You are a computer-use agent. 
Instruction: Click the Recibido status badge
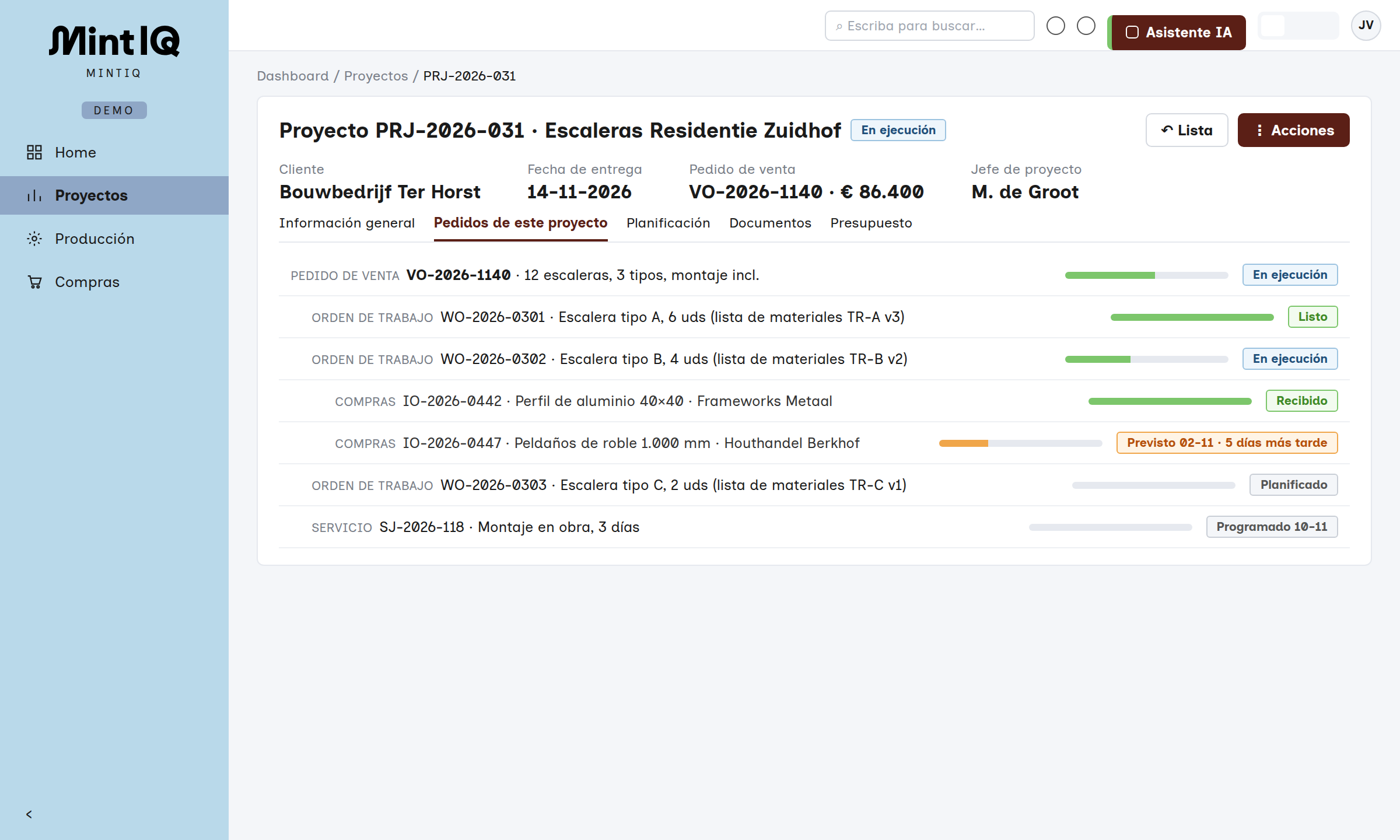coord(1302,401)
